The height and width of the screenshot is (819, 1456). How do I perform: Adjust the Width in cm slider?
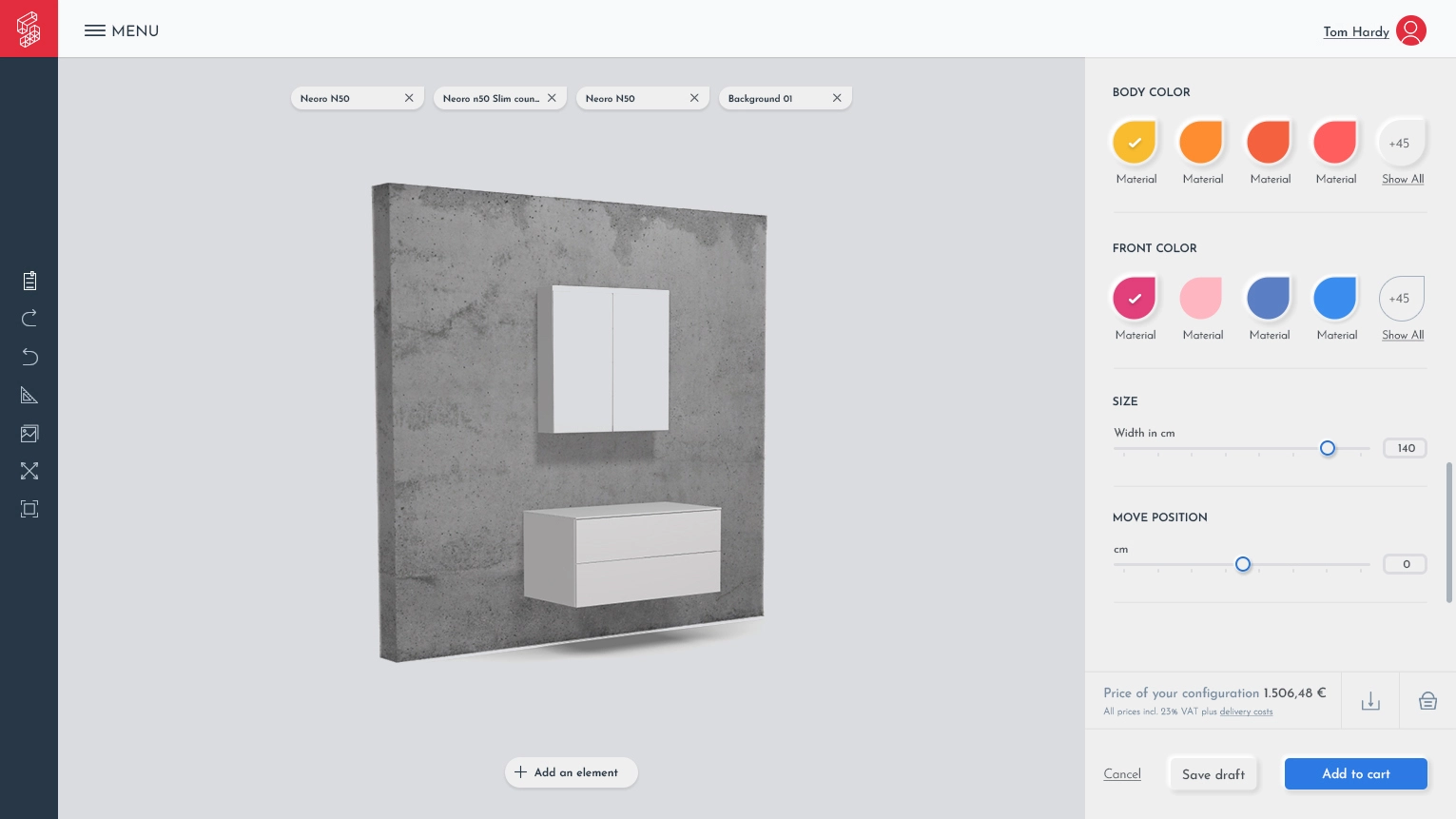pyautogui.click(x=1328, y=447)
